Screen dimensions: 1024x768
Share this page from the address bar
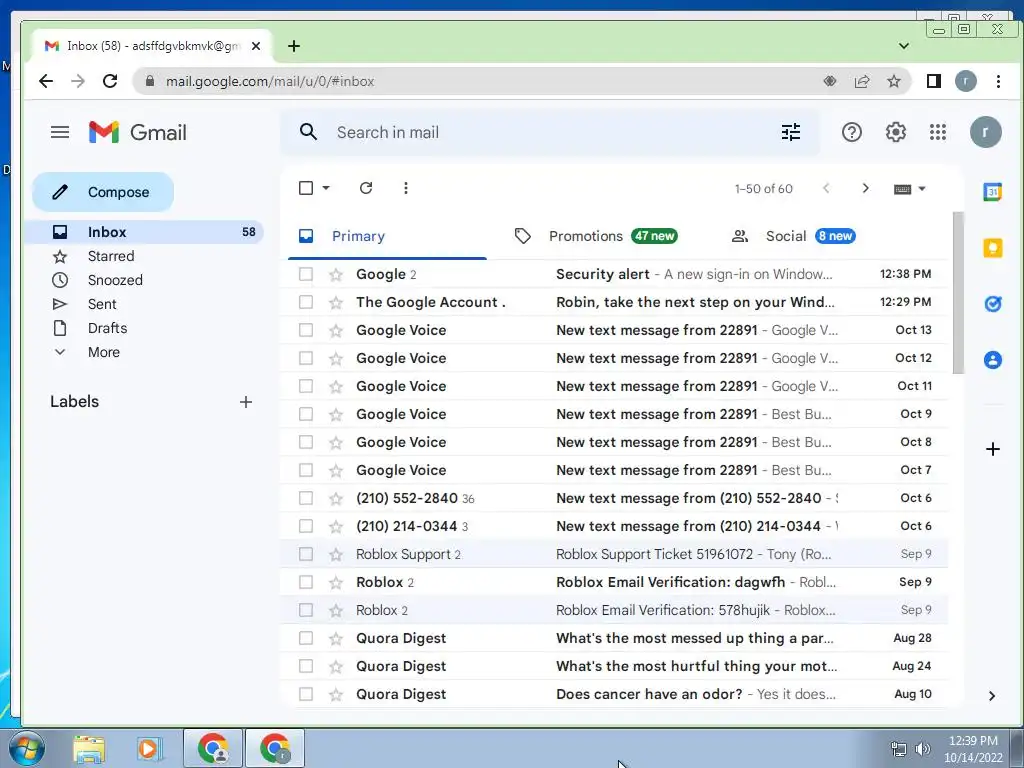861,81
